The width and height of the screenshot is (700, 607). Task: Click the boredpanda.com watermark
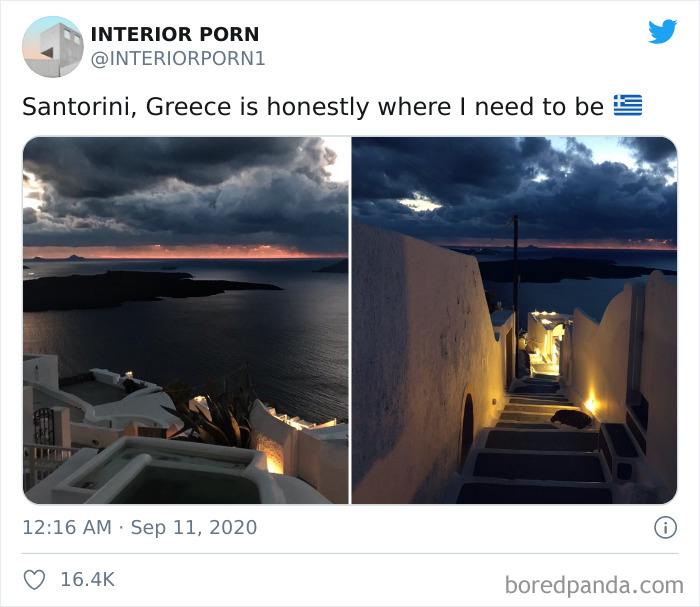click(x=594, y=585)
